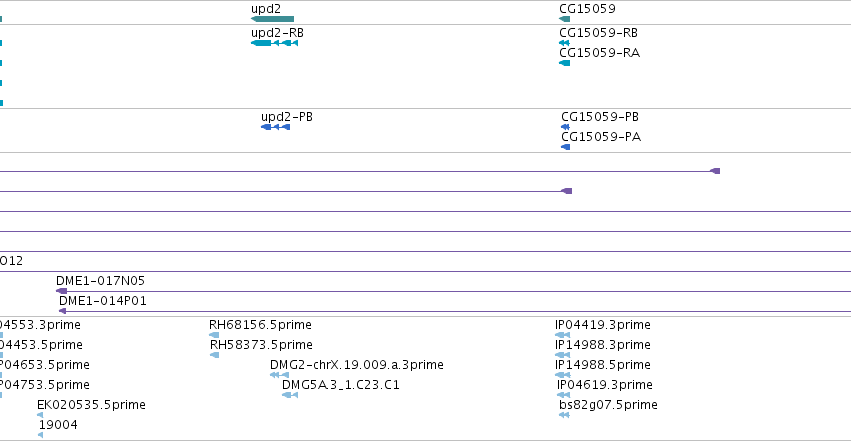Viewport: 851px width, 441px height.
Task: Select the DMG5A.3_1.C23.C1 feature glyph
Action: [290, 395]
